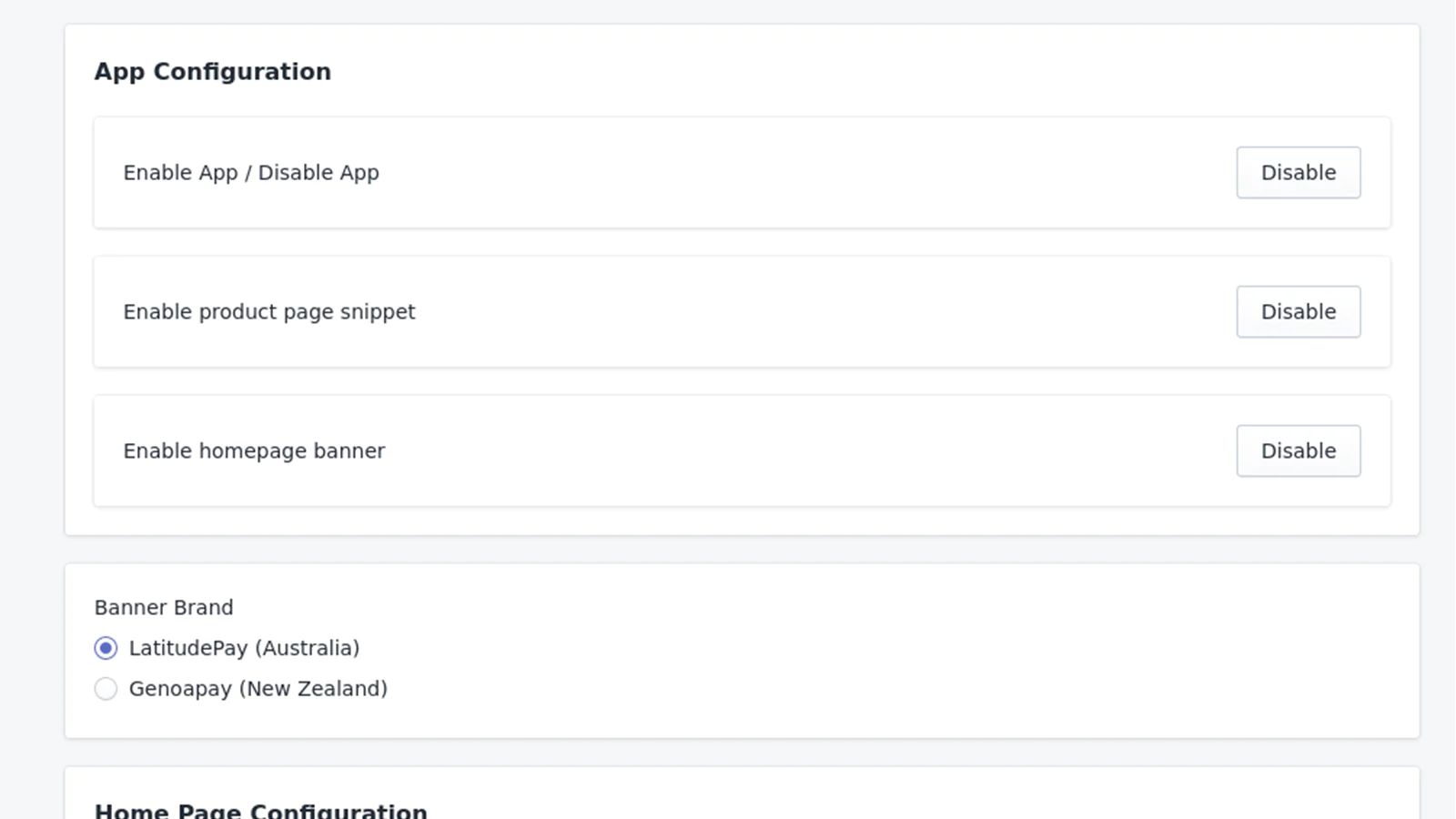The width and height of the screenshot is (1456, 819).
Task: Select the LatitudePay (Australia) radio button
Action: point(106,649)
